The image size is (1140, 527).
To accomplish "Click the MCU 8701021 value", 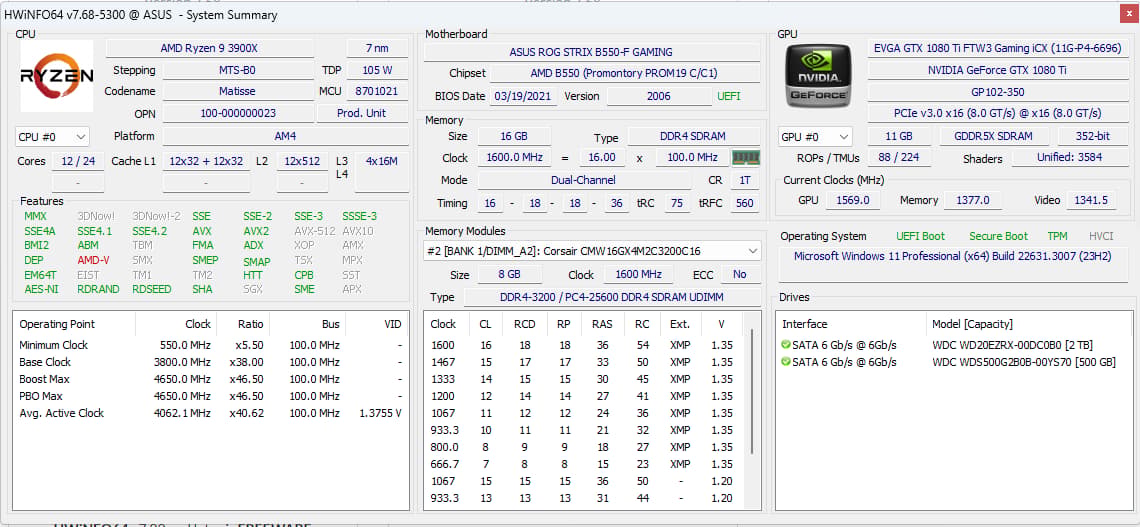I will click(x=377, y=92).
